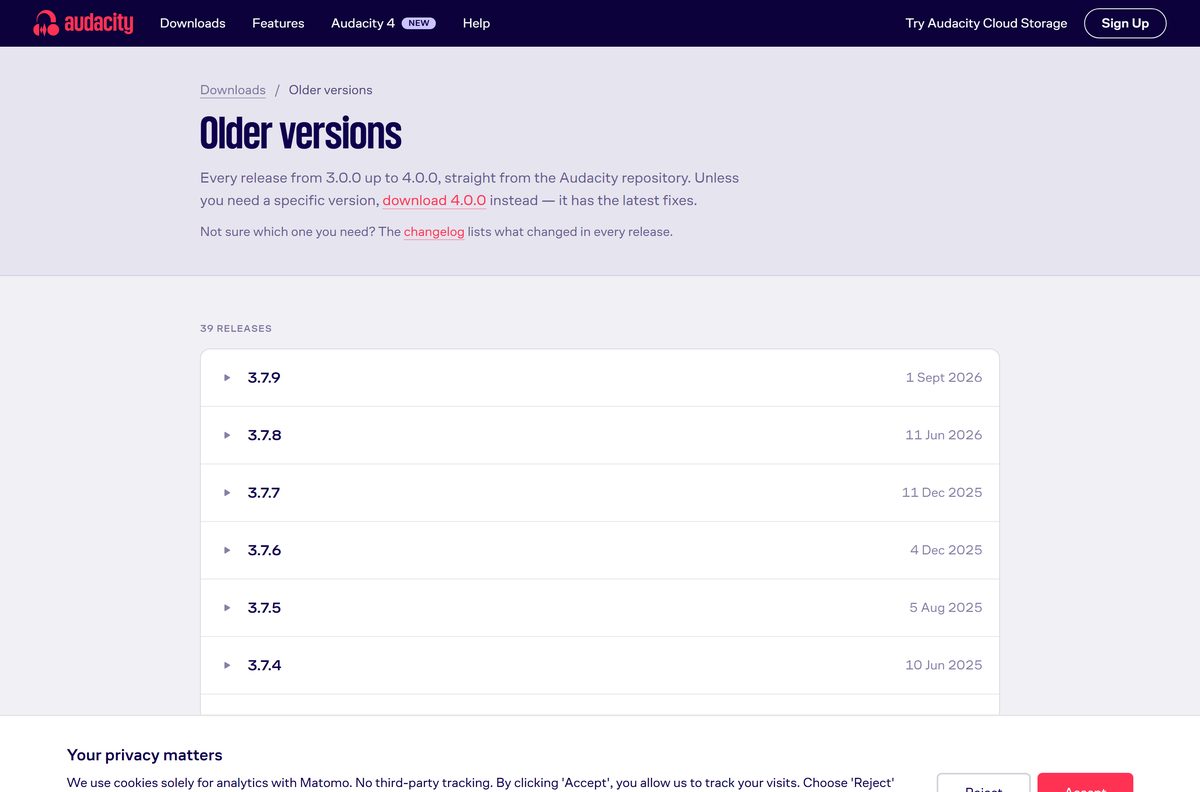Viewport: 1200px width, 792px height.
Task: Open the Help menu item
Action: coord(476,23)
